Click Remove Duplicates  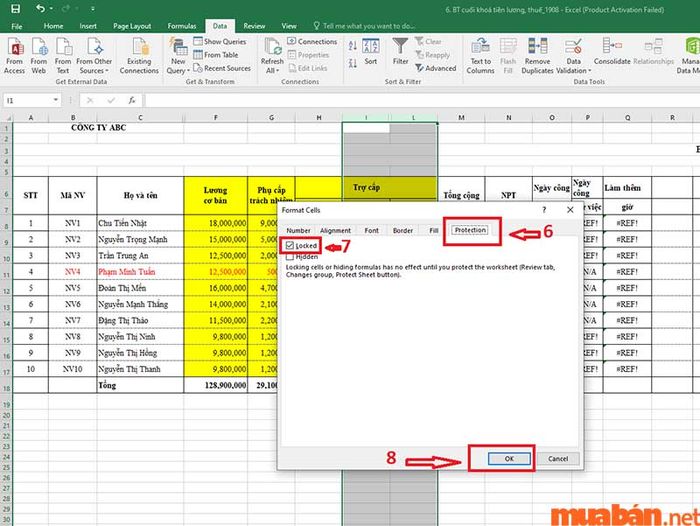(x=538, y=56)
